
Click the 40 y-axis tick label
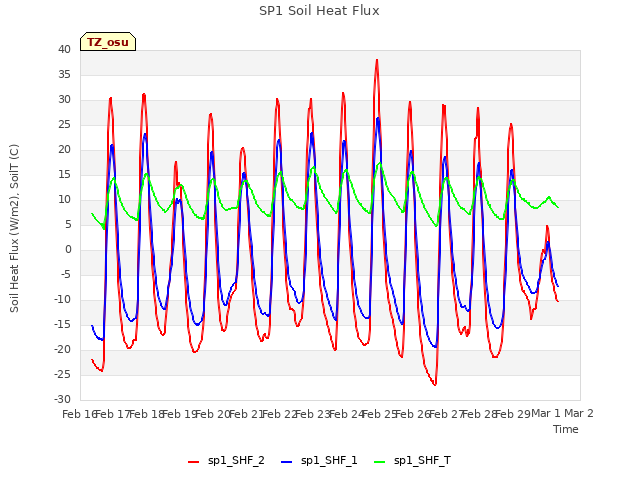(x=64, y=50)
